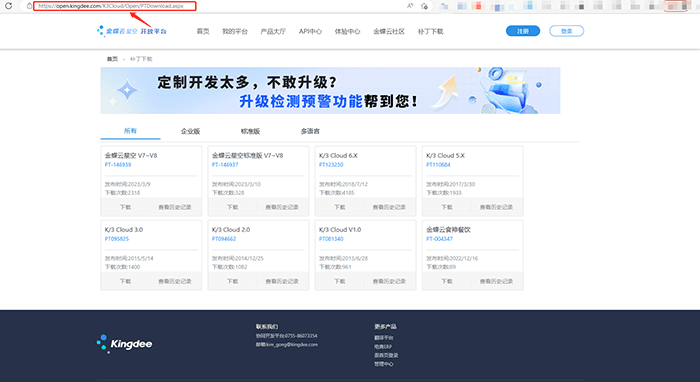700x382 pixels.
Task: Click the 首页 breadcrumb link
Action: 112,59
